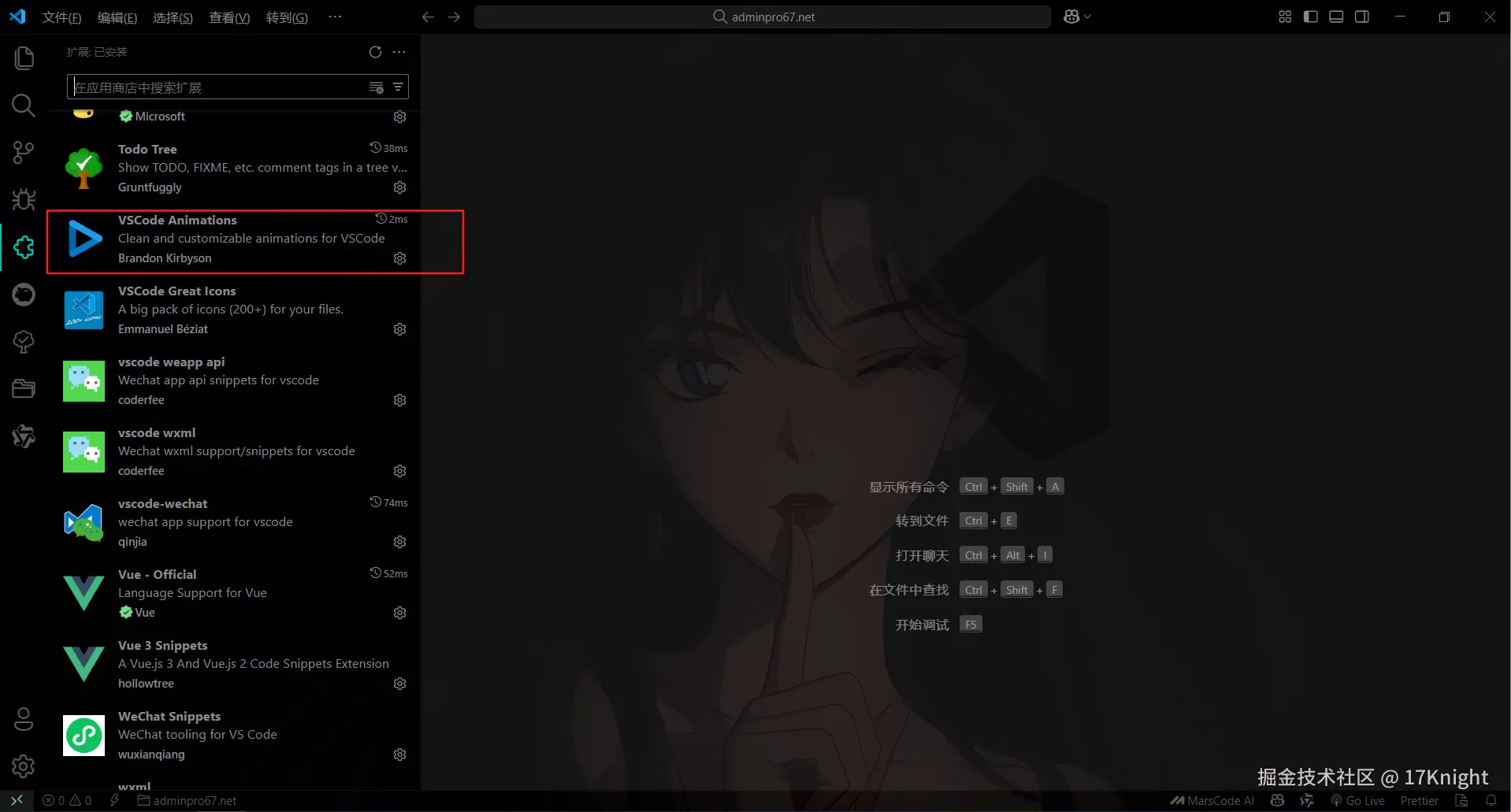
Task: Open the Run and Debug view
Action: tap(23, 199)
